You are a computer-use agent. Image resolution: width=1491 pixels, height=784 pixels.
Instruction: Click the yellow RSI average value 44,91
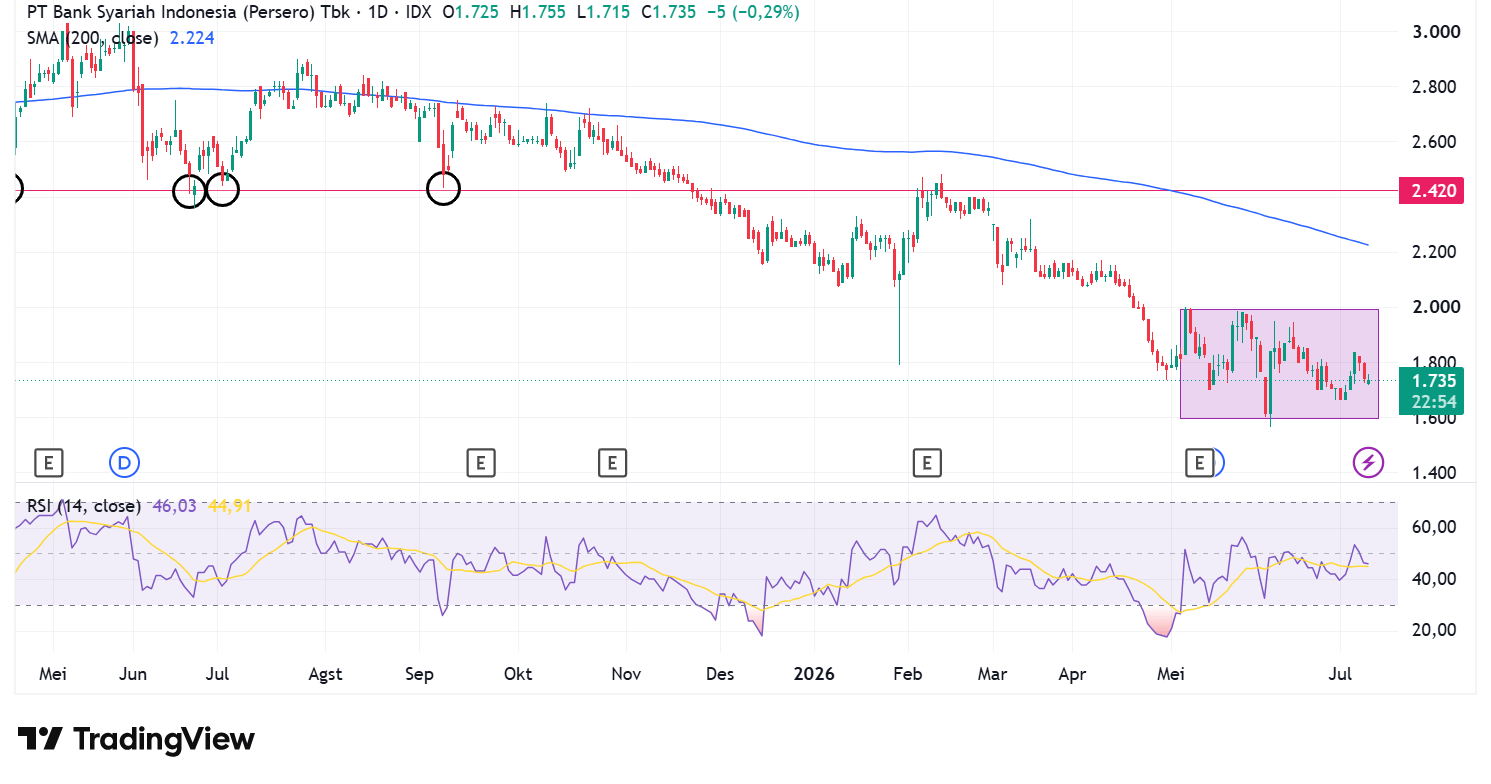pos(229,506)
